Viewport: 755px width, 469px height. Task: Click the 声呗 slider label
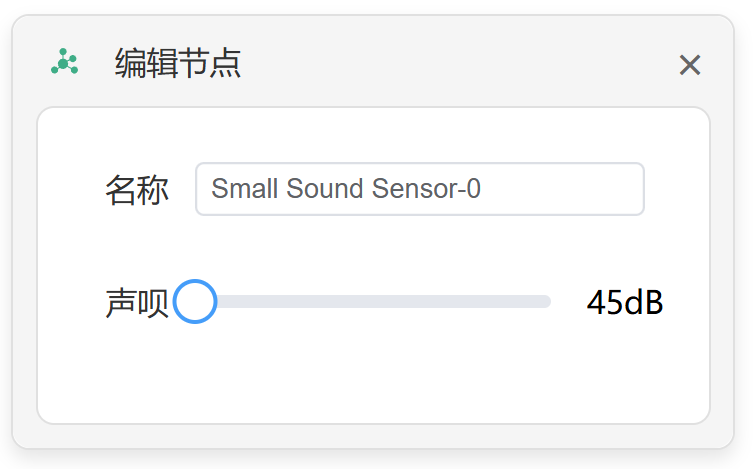click(137, 303)
